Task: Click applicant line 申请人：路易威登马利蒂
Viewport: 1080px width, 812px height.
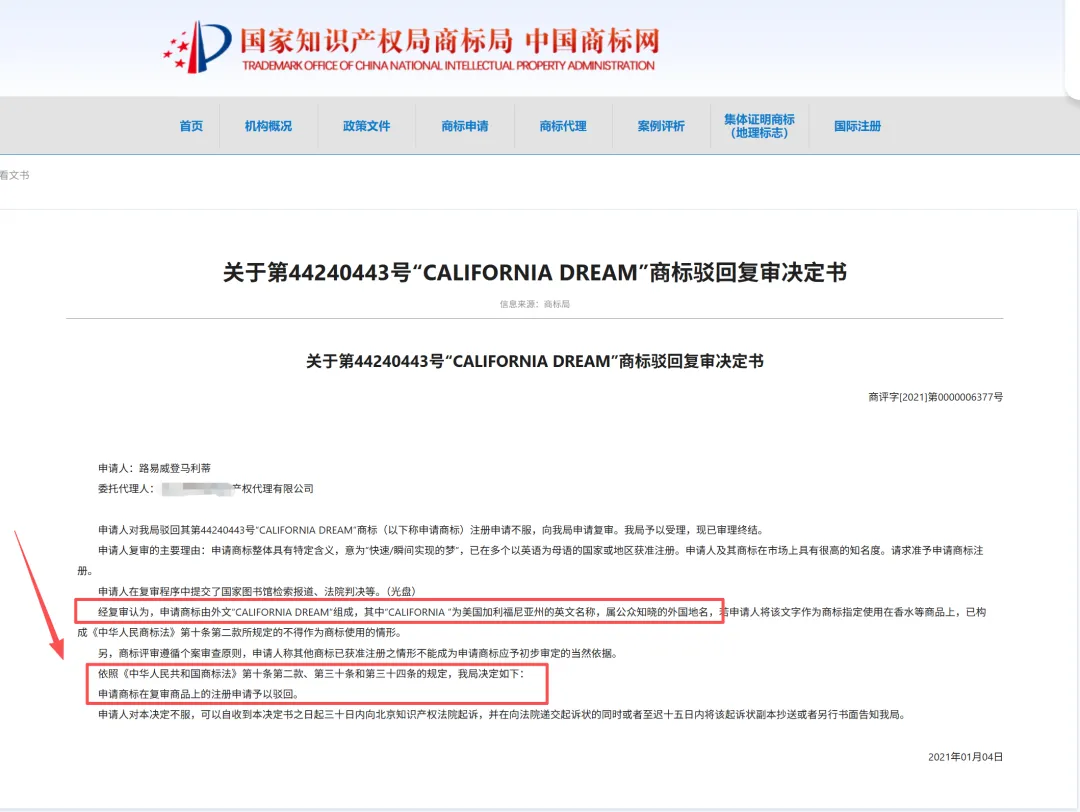Action: pos(154,468)
